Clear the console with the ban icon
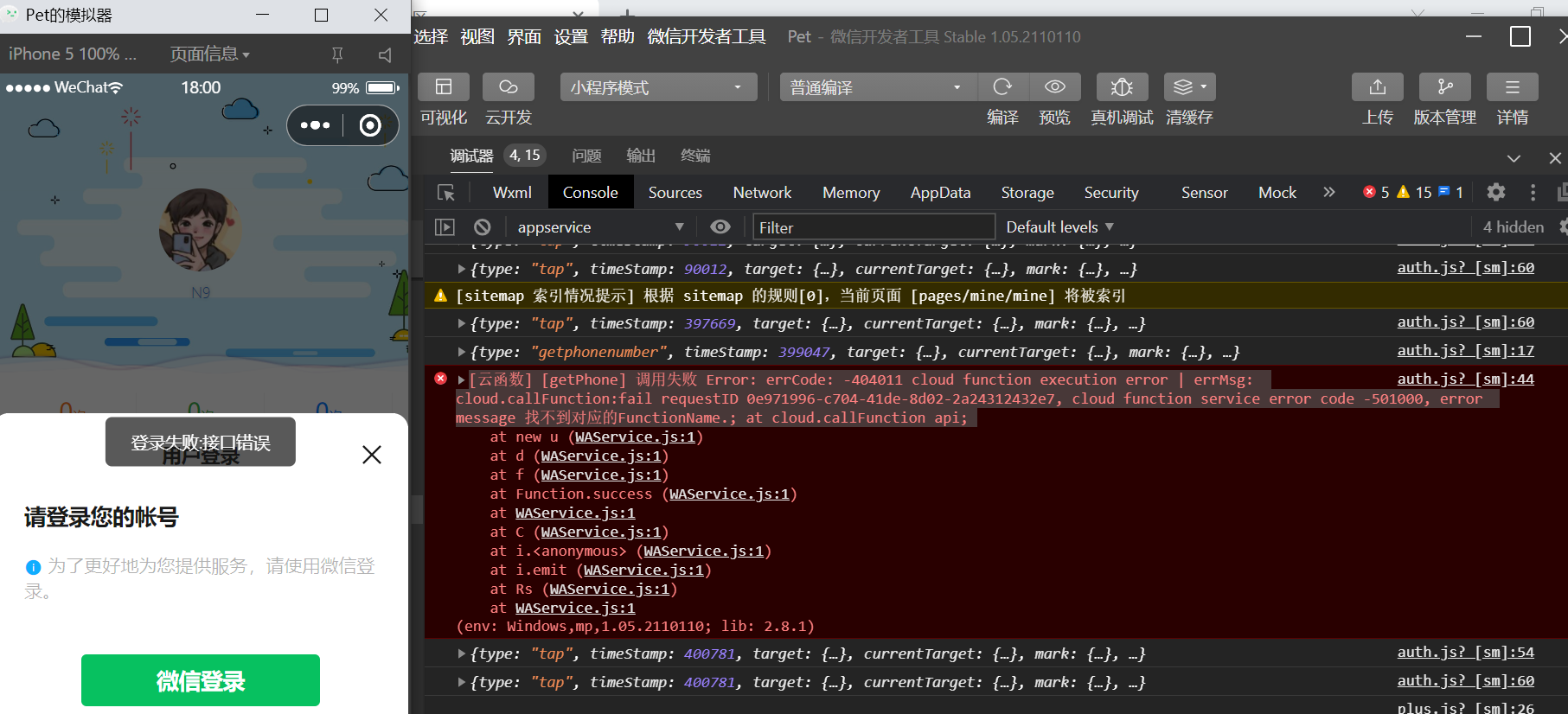The width and height of the screenshot is (1568, 714). (x=482, y=227)
